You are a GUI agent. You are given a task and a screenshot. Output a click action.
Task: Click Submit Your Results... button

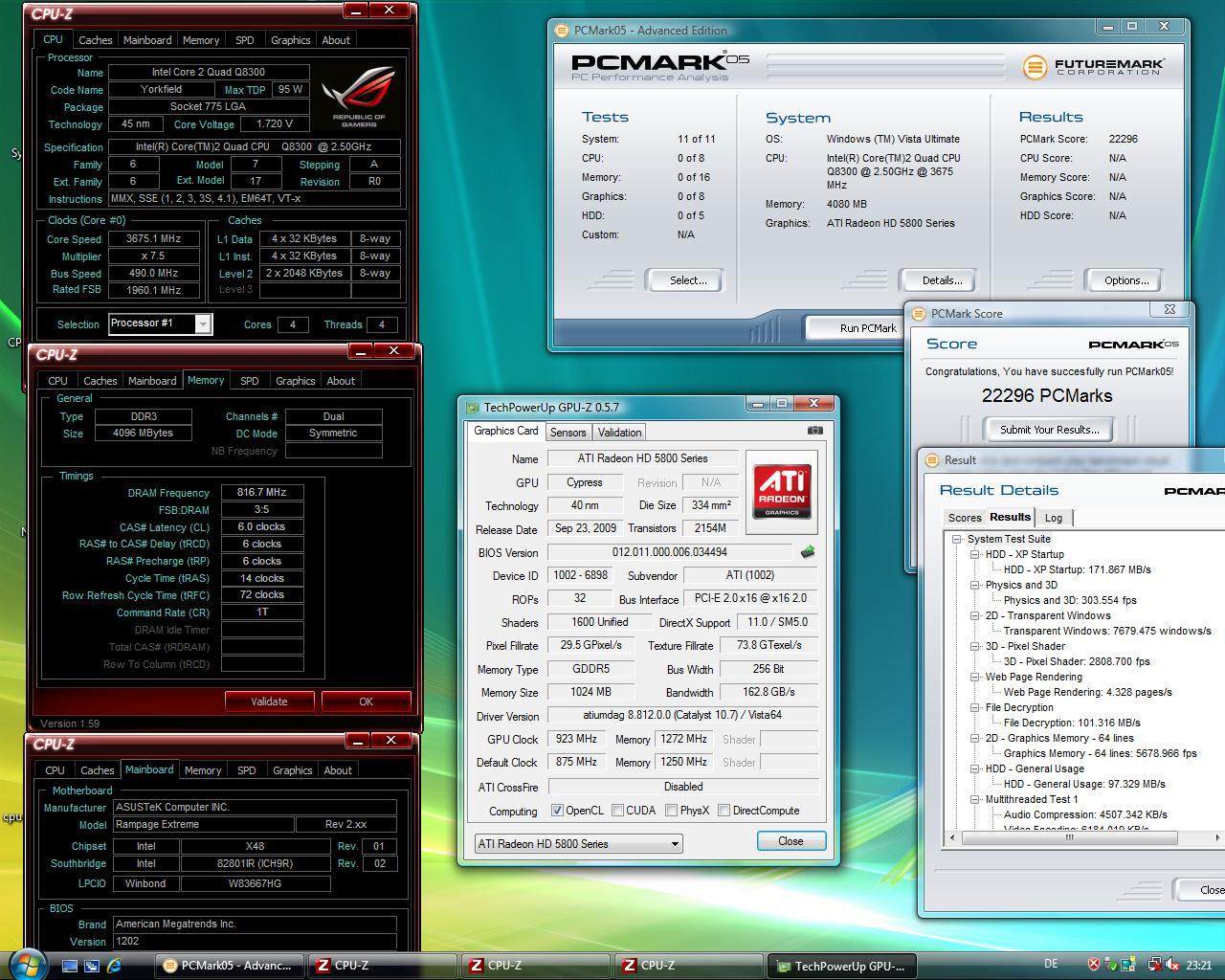tap(1049, 430)
